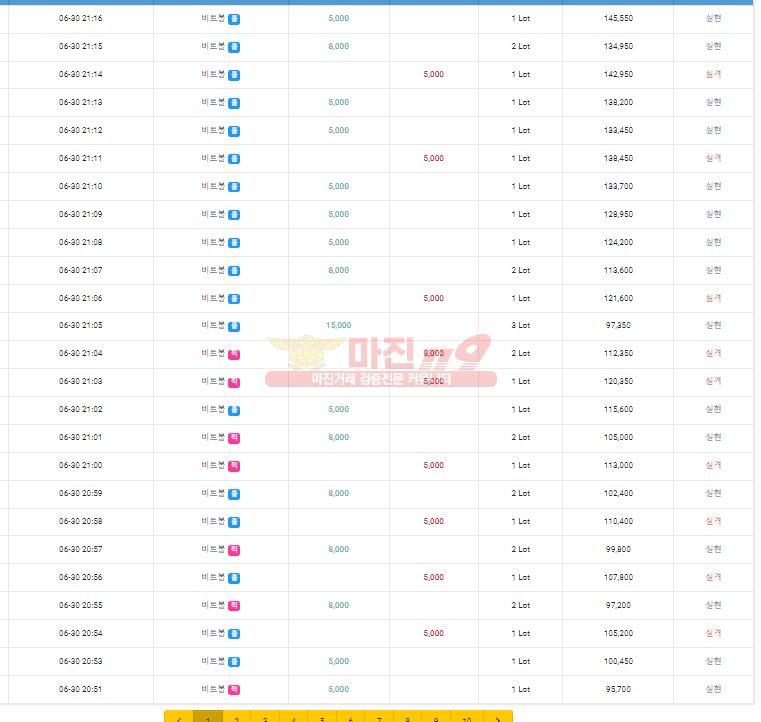Click the pink 짝 badge in 21:01 row
The width and height of the screenshot is (761, 722).
234,438
